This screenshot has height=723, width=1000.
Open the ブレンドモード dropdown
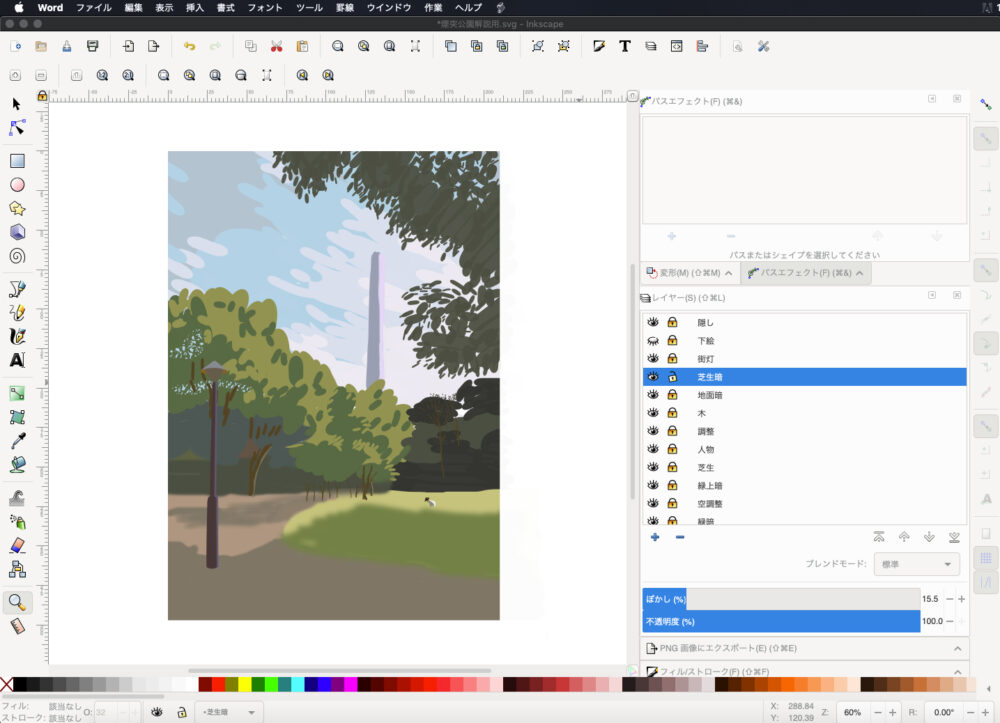(916, 565)
